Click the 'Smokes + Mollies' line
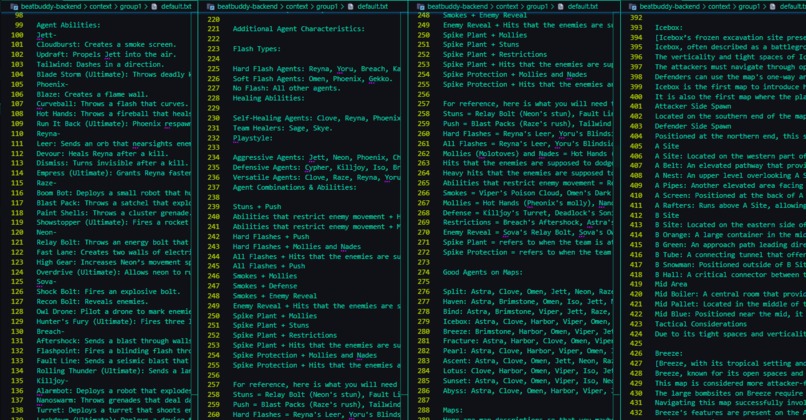Viewport: 806px width, 420px height. (x=265, y=276)
